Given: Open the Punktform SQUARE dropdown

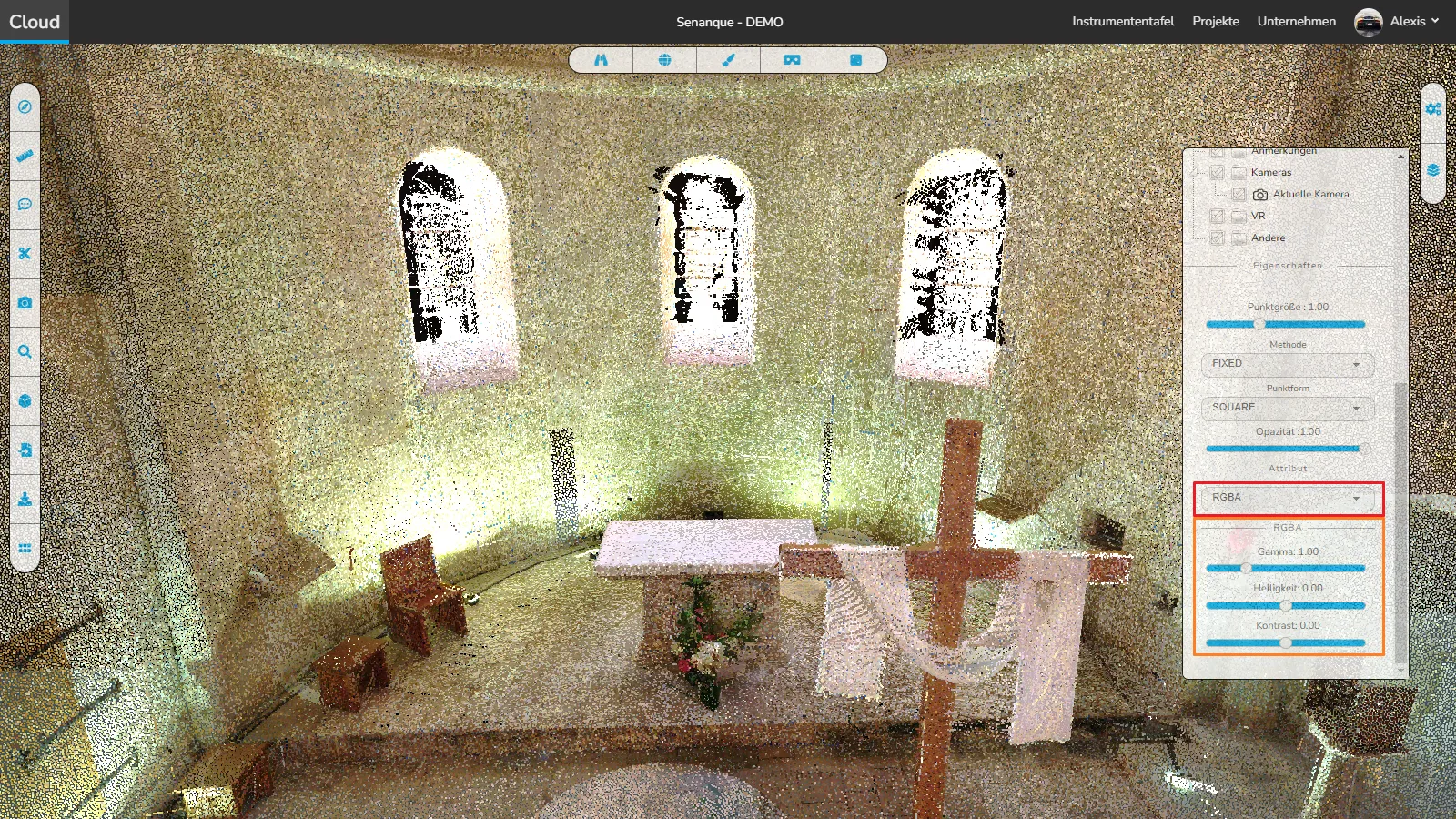Looking at the screenshot, I should coord(1288,408).
